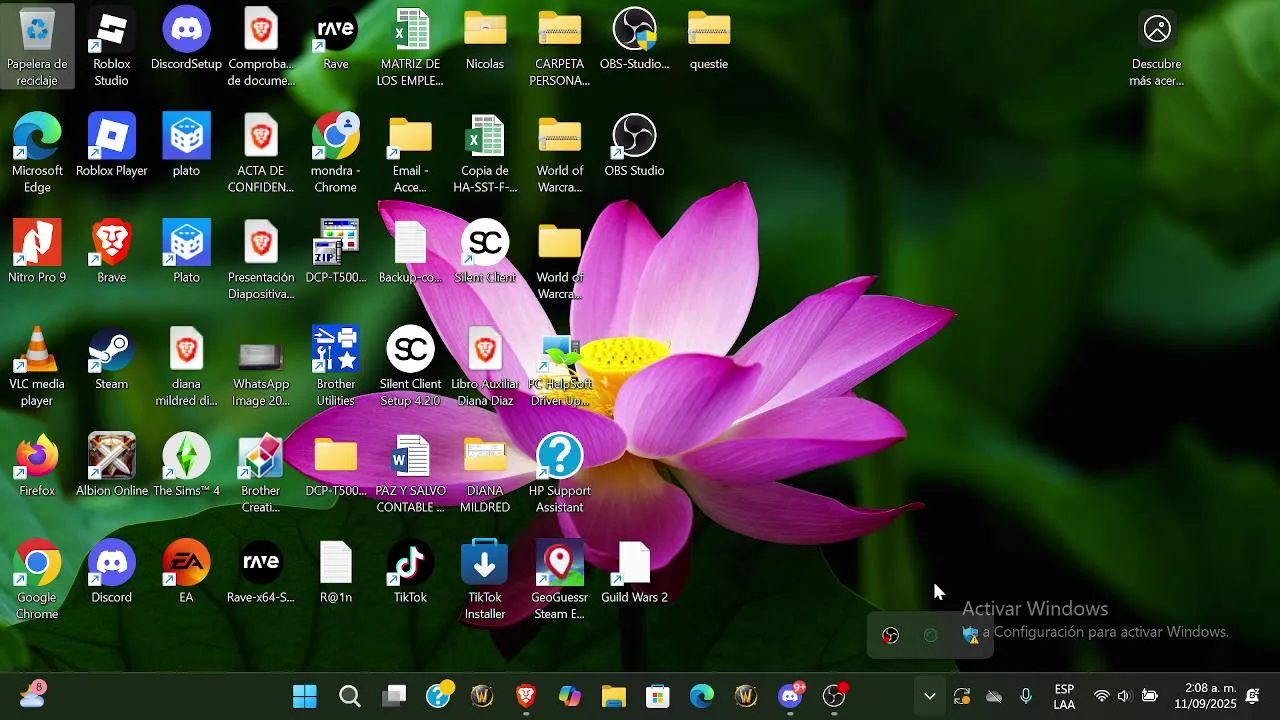
Task: Select the questie folder
Action: tap(709, 40)
